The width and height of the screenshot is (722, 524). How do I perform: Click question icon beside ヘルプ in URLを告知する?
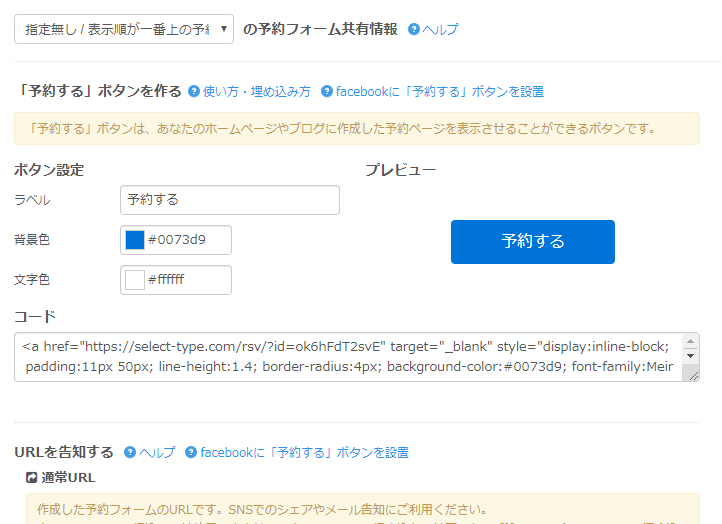pyautogui.click(x=130, y=453)
